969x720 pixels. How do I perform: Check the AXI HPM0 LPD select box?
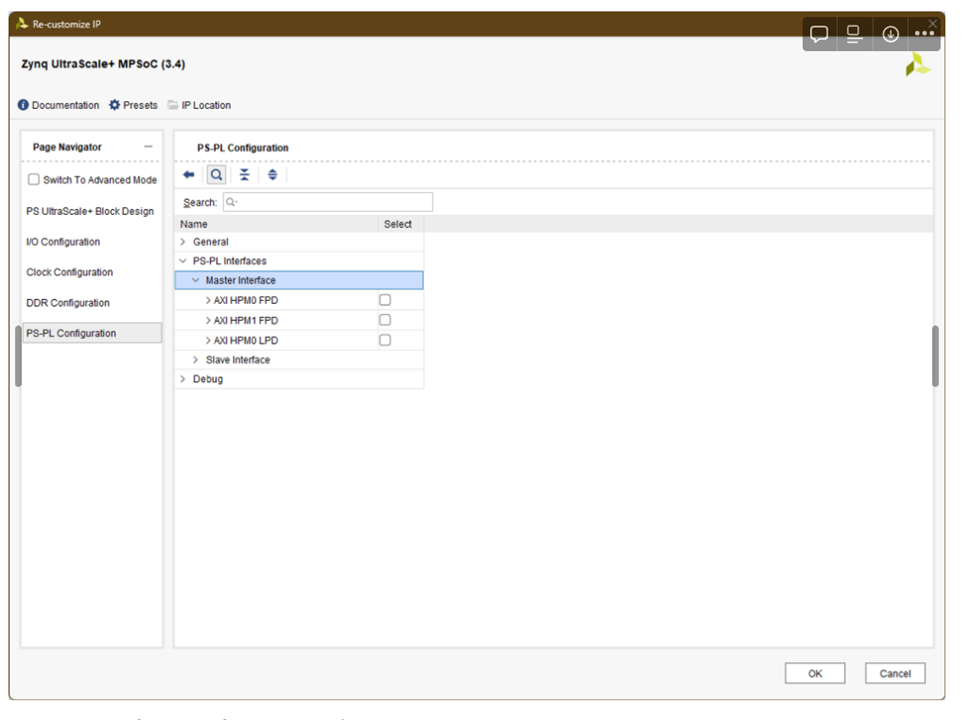click(x=385, y=340)
